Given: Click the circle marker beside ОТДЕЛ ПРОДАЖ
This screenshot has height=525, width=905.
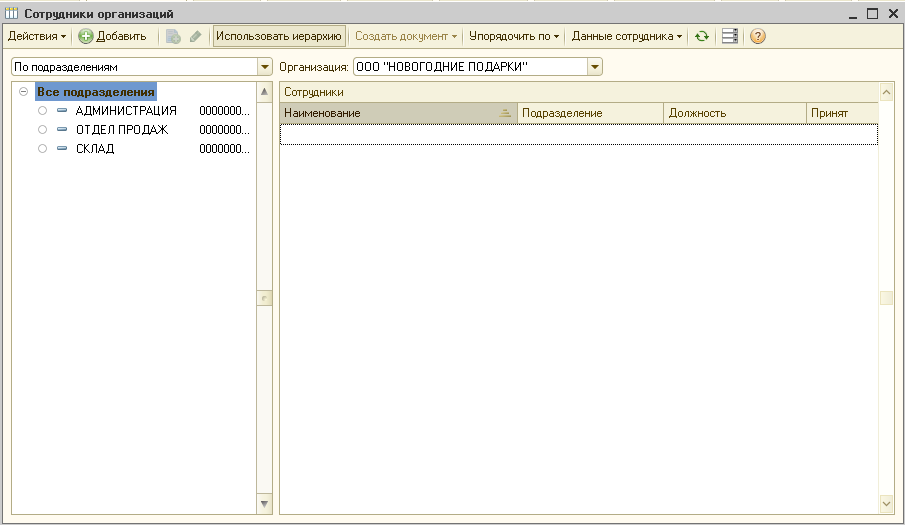Looking at the screenshot, I should [42, 129].
